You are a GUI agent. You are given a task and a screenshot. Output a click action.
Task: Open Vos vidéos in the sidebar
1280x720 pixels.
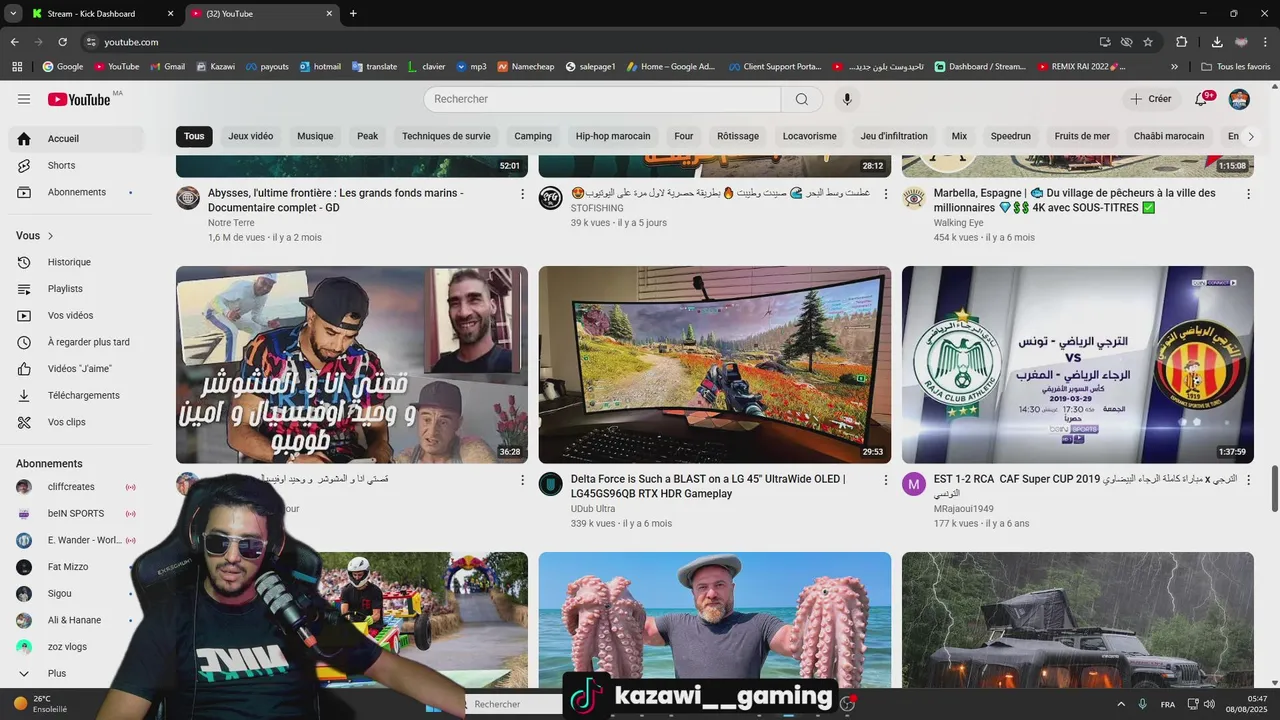tap(76, 315)
